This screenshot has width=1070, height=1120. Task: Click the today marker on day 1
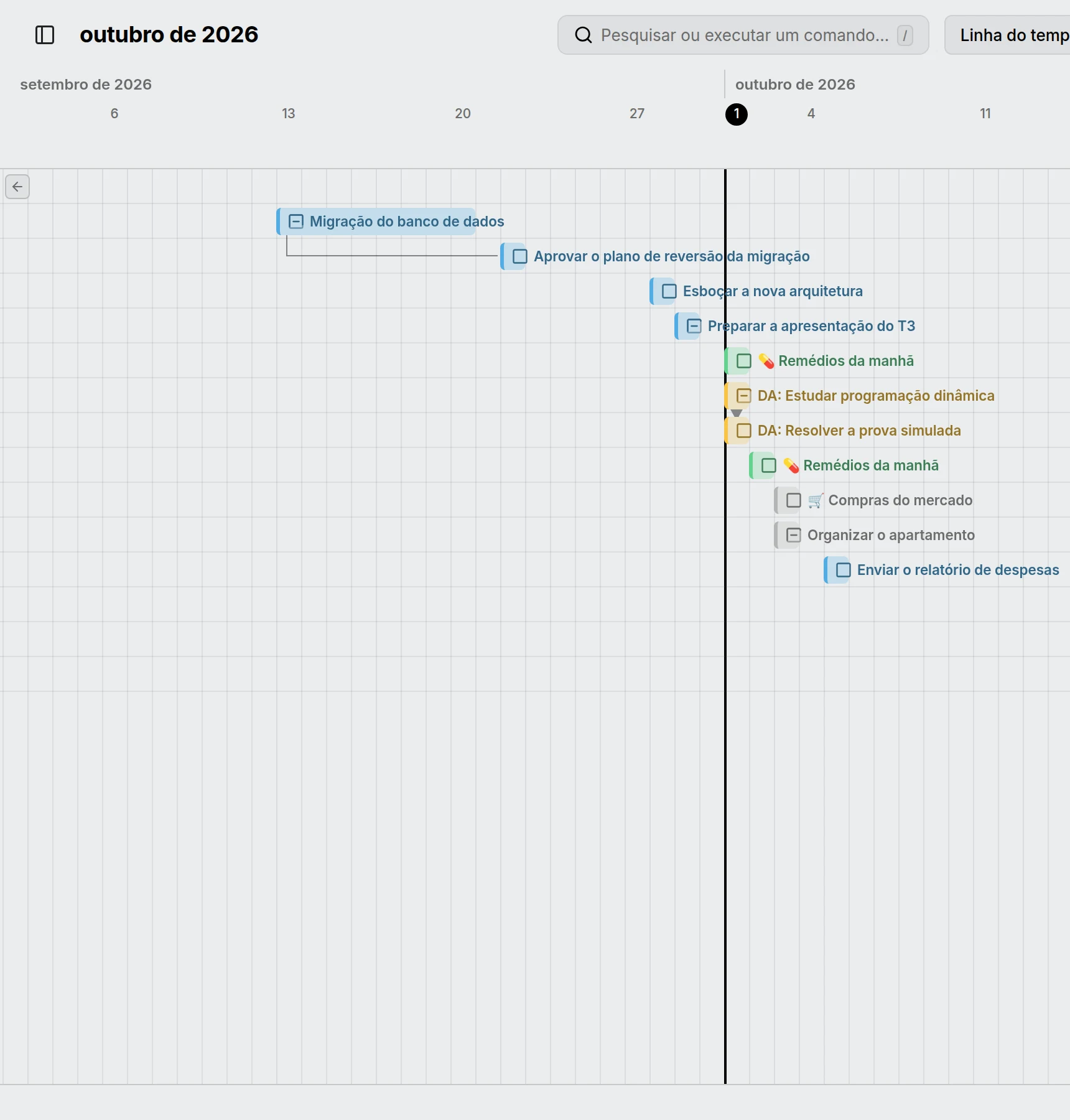[737, 114]
